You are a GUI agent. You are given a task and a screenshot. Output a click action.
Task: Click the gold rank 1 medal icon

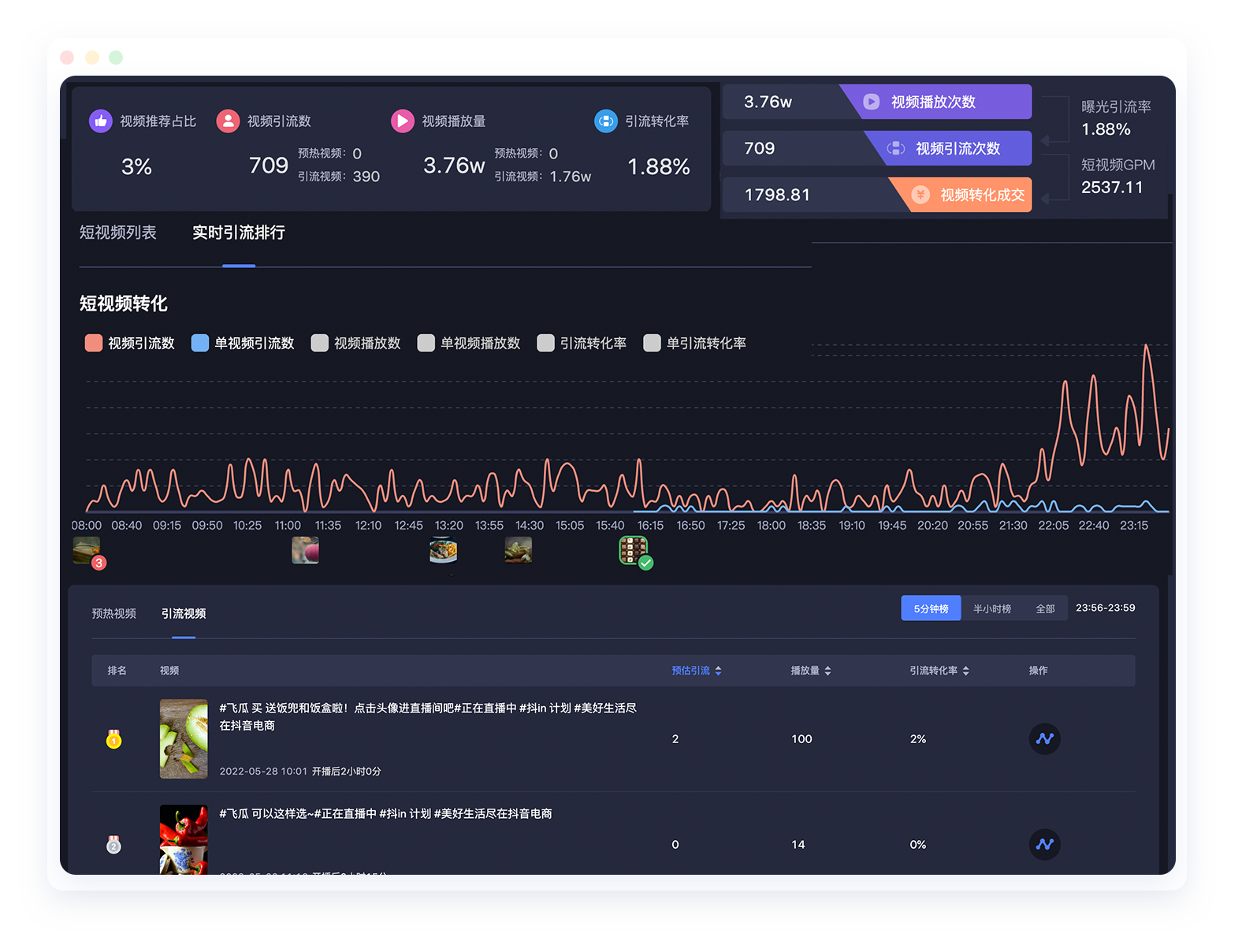[x=113, y=738]
